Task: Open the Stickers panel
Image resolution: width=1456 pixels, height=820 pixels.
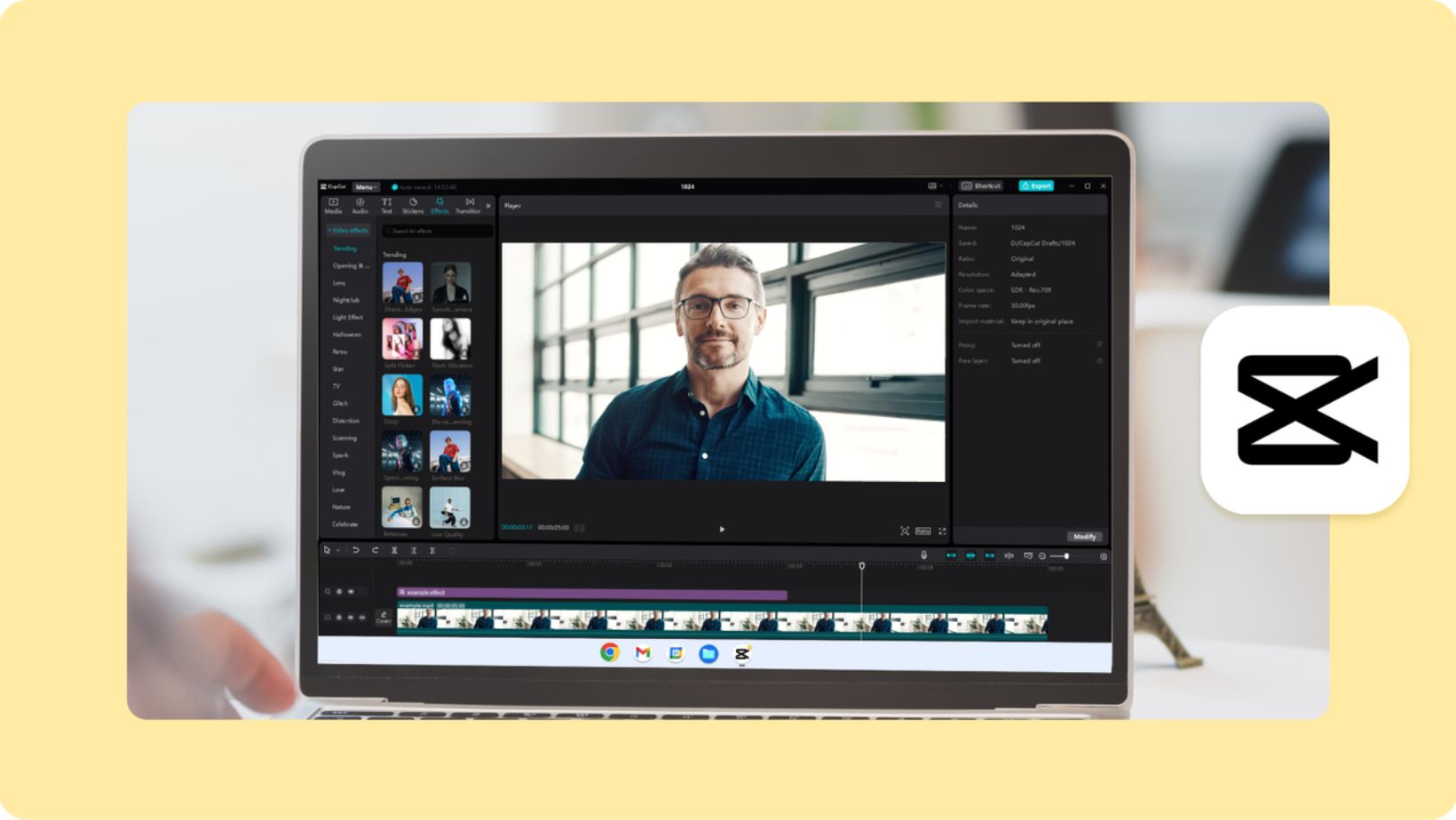Action: (413, 206)
